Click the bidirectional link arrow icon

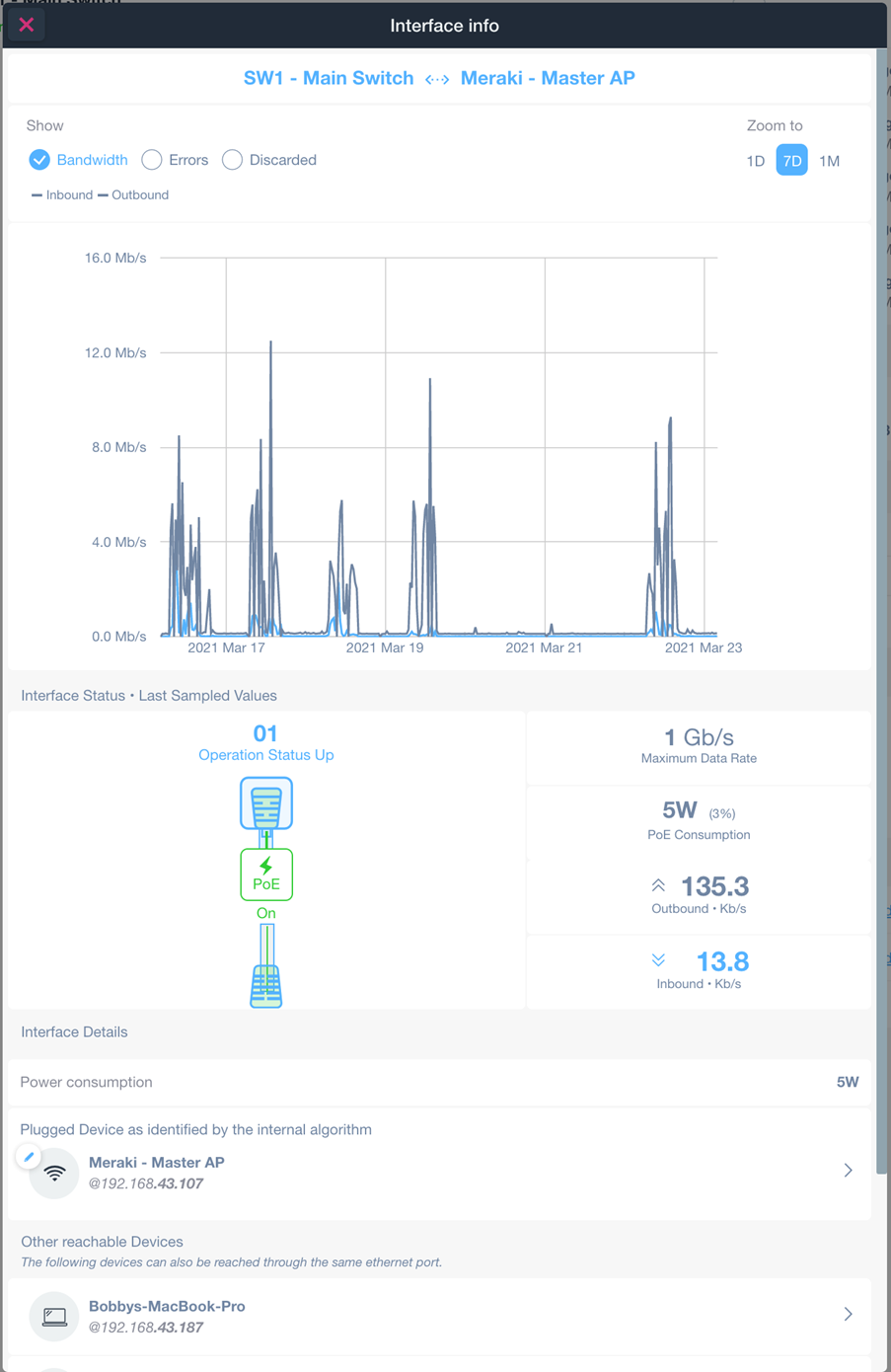437,79
